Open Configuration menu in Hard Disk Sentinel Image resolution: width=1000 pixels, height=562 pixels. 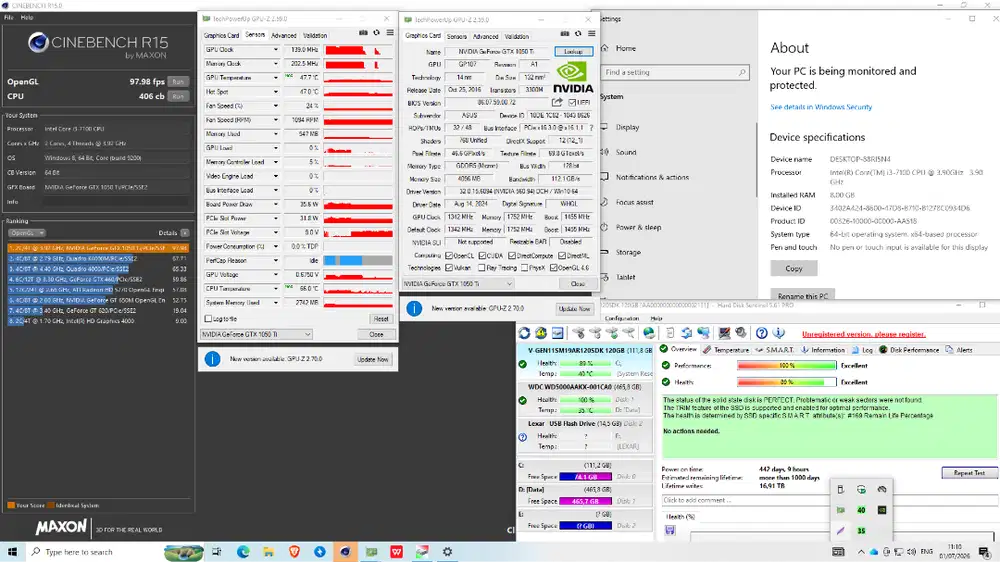[622, 318]
